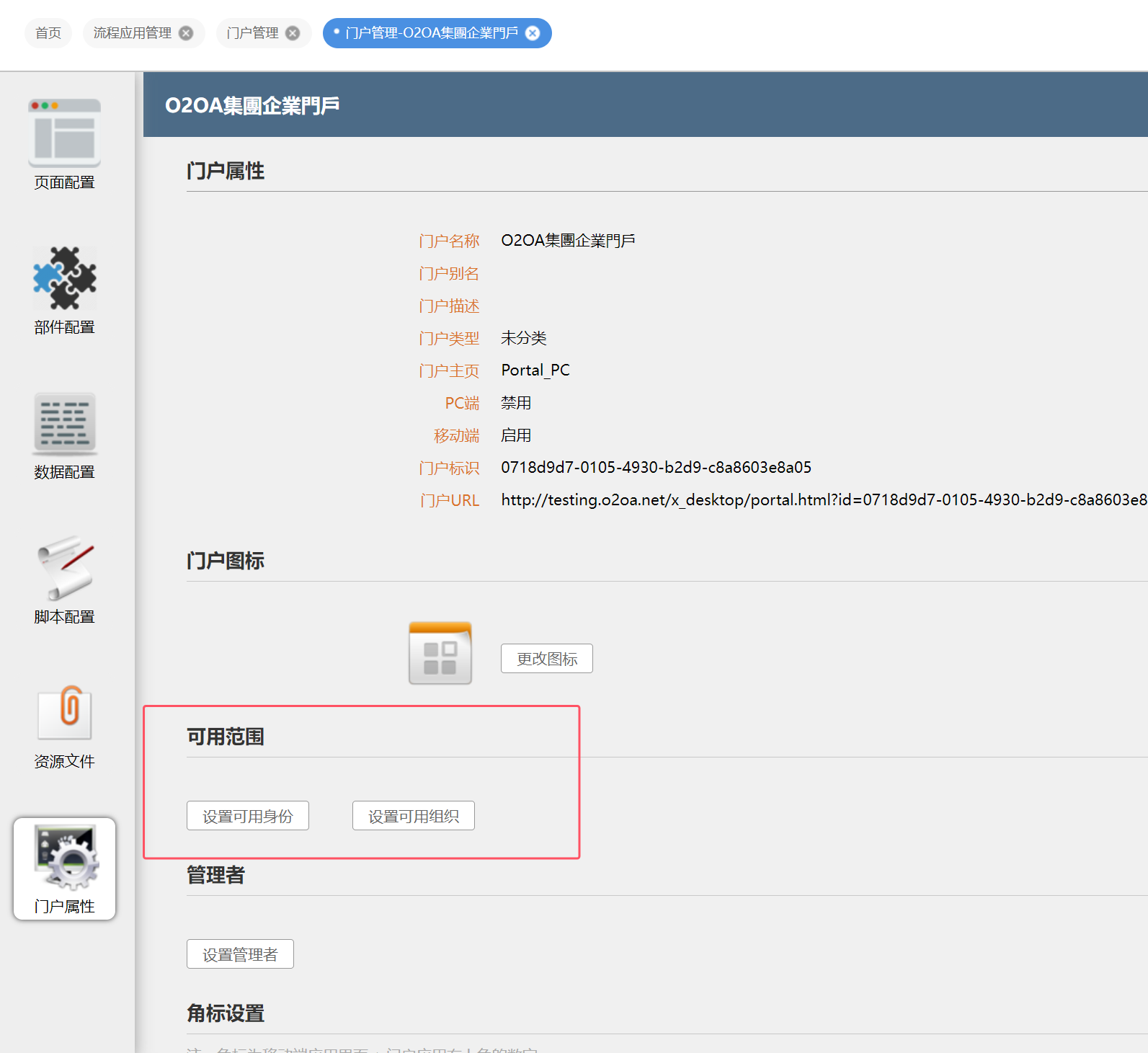Screen dimensions: 1148x1053
Task: Click the 门户描述 label
Action: tap(449, 306)
